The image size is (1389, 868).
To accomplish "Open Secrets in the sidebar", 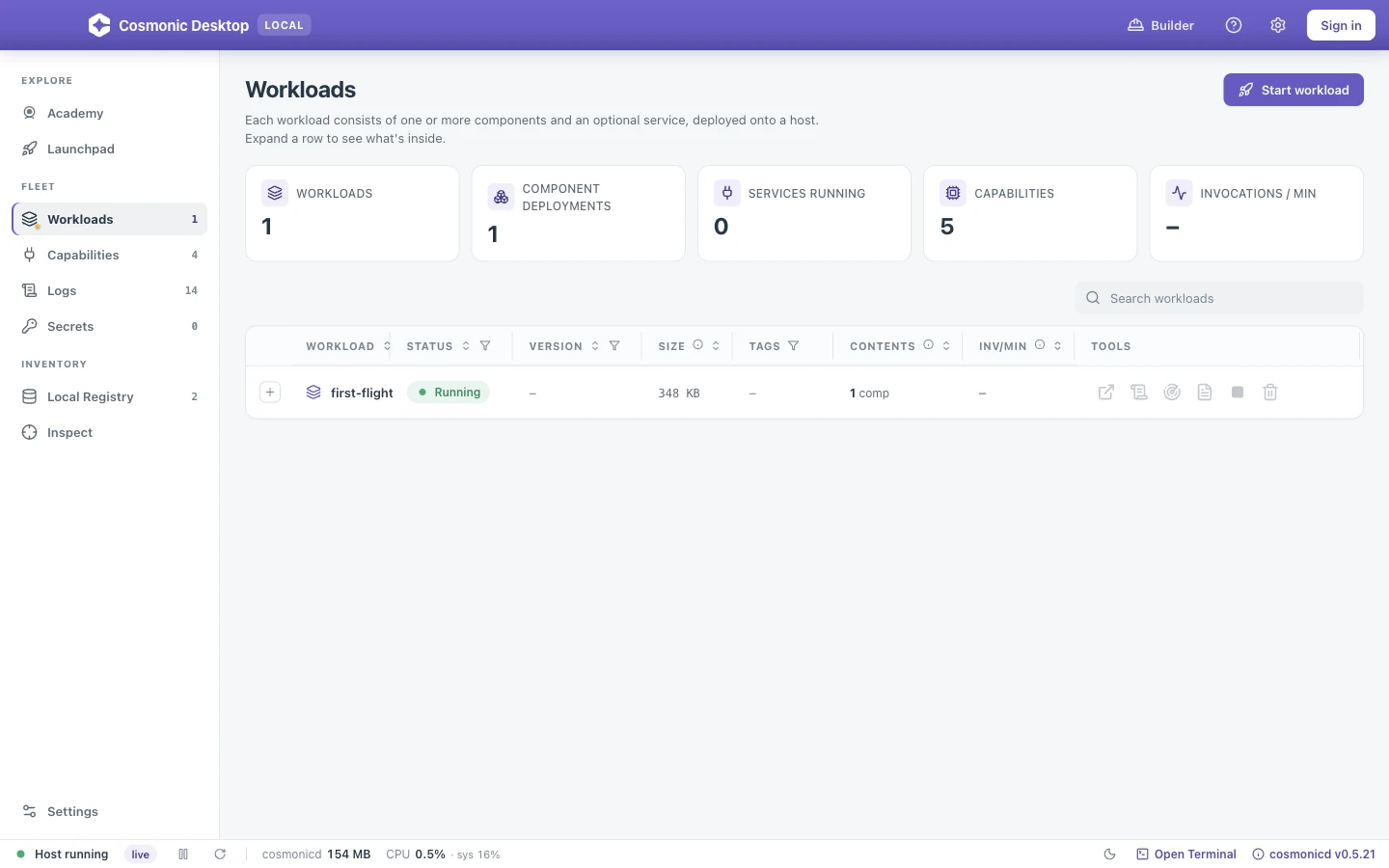I will pos(109,326).
